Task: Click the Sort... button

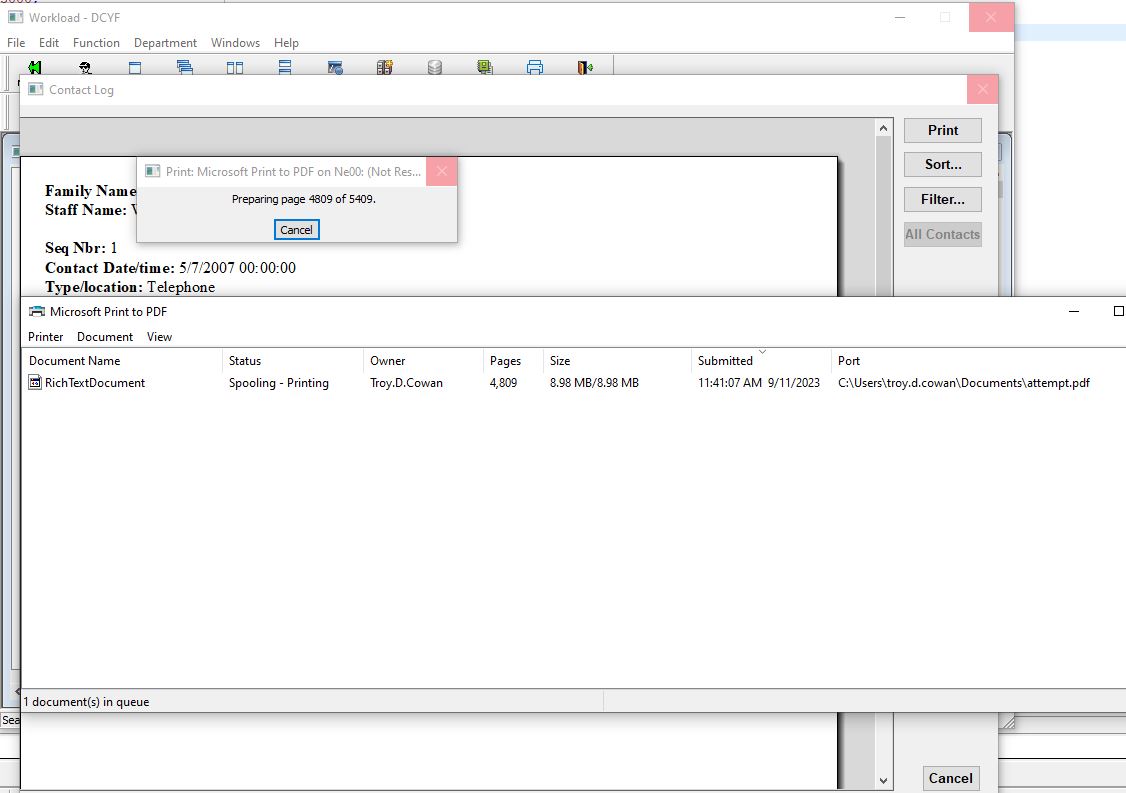Action: (x=942, y=165)
